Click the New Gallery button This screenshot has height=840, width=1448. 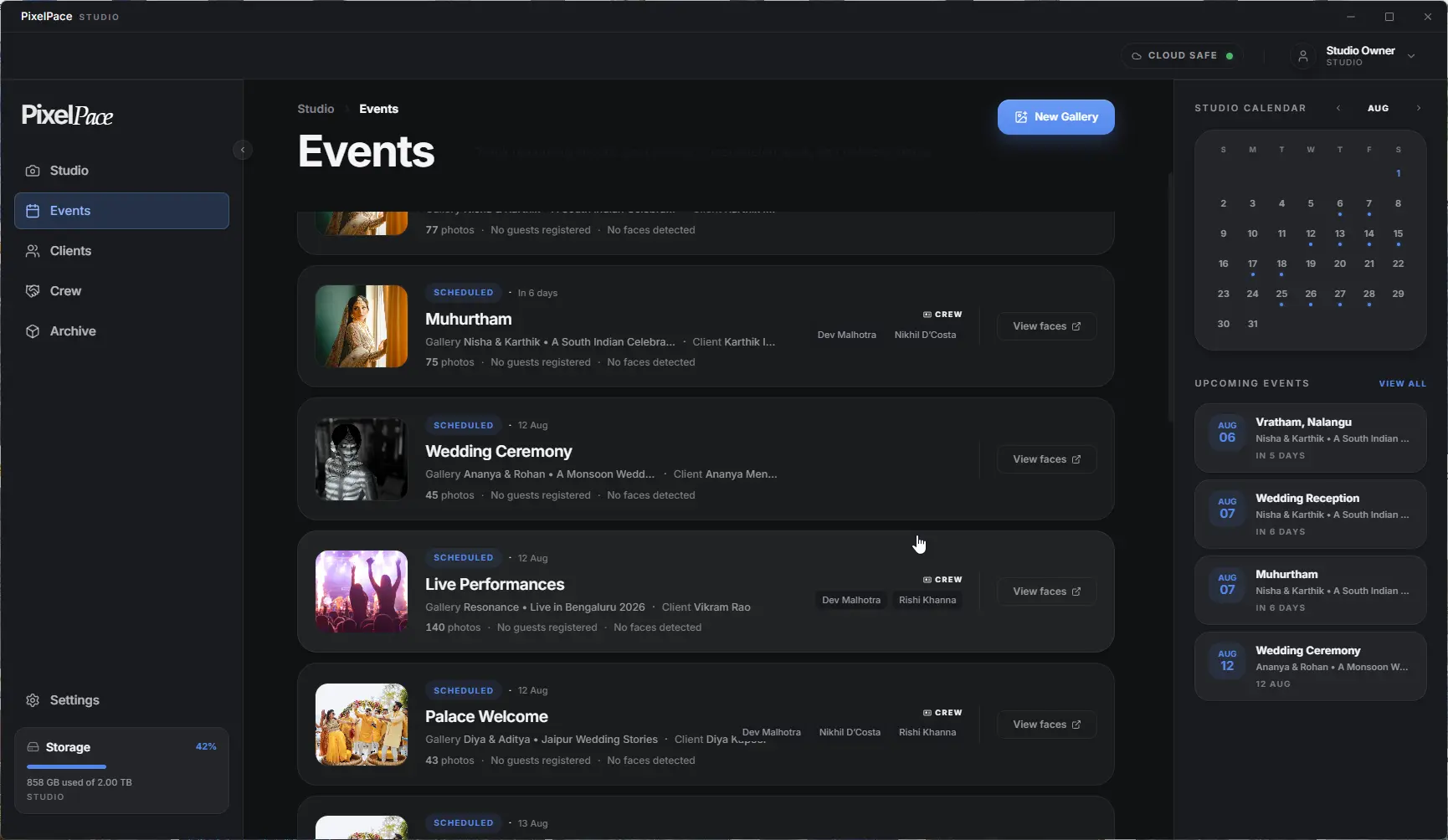tap(1055, 117)
